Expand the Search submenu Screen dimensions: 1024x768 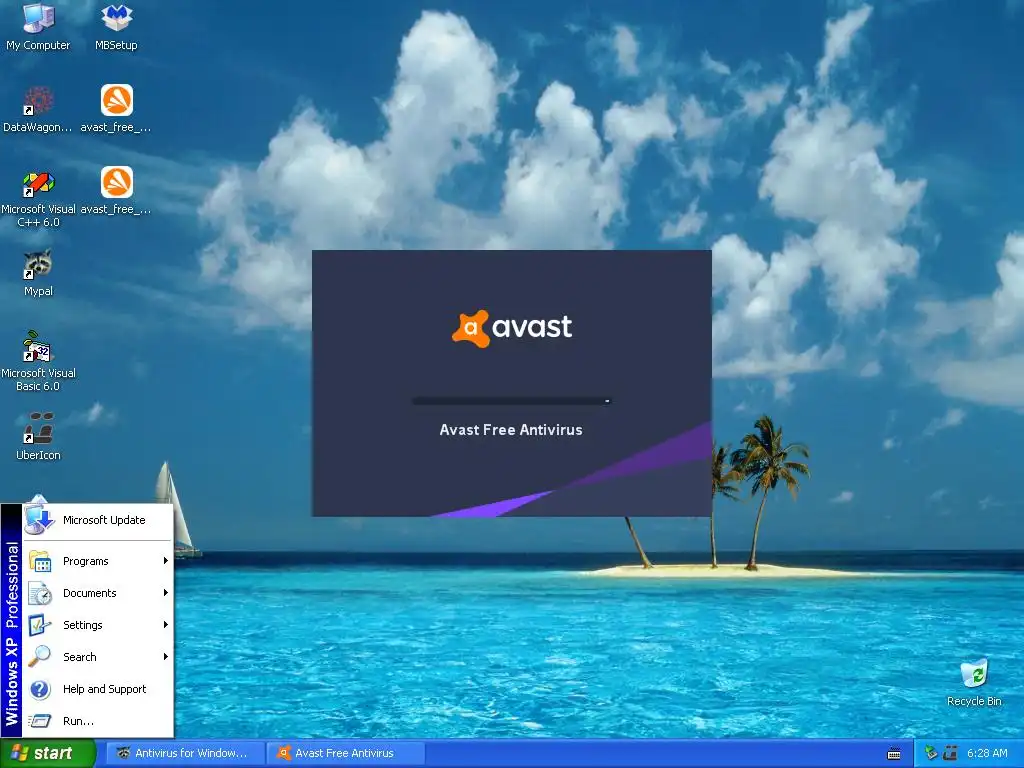[x=99, y=657]
